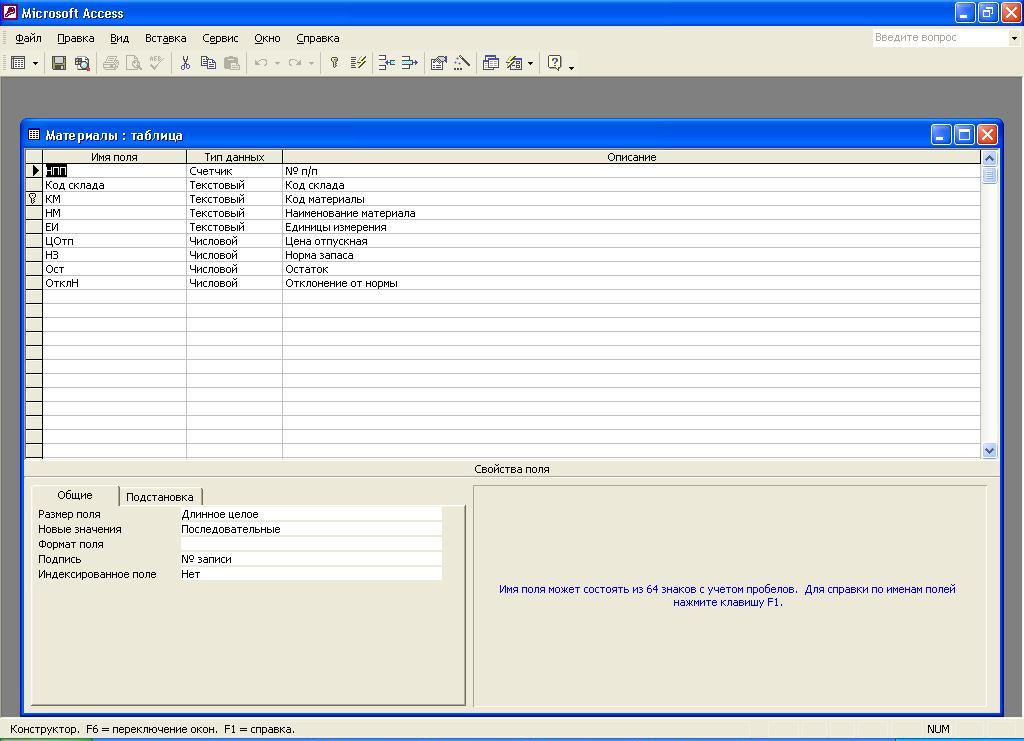Screen dimensions: 1024x741
Task: Click the ЕИ field name cell
Action: click(114, 227)
